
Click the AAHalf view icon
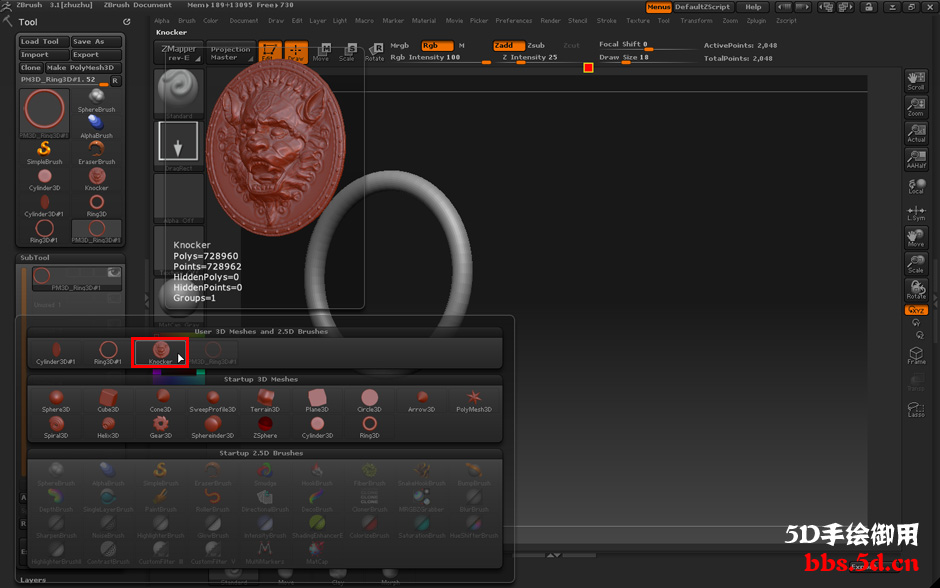[916, 159]
